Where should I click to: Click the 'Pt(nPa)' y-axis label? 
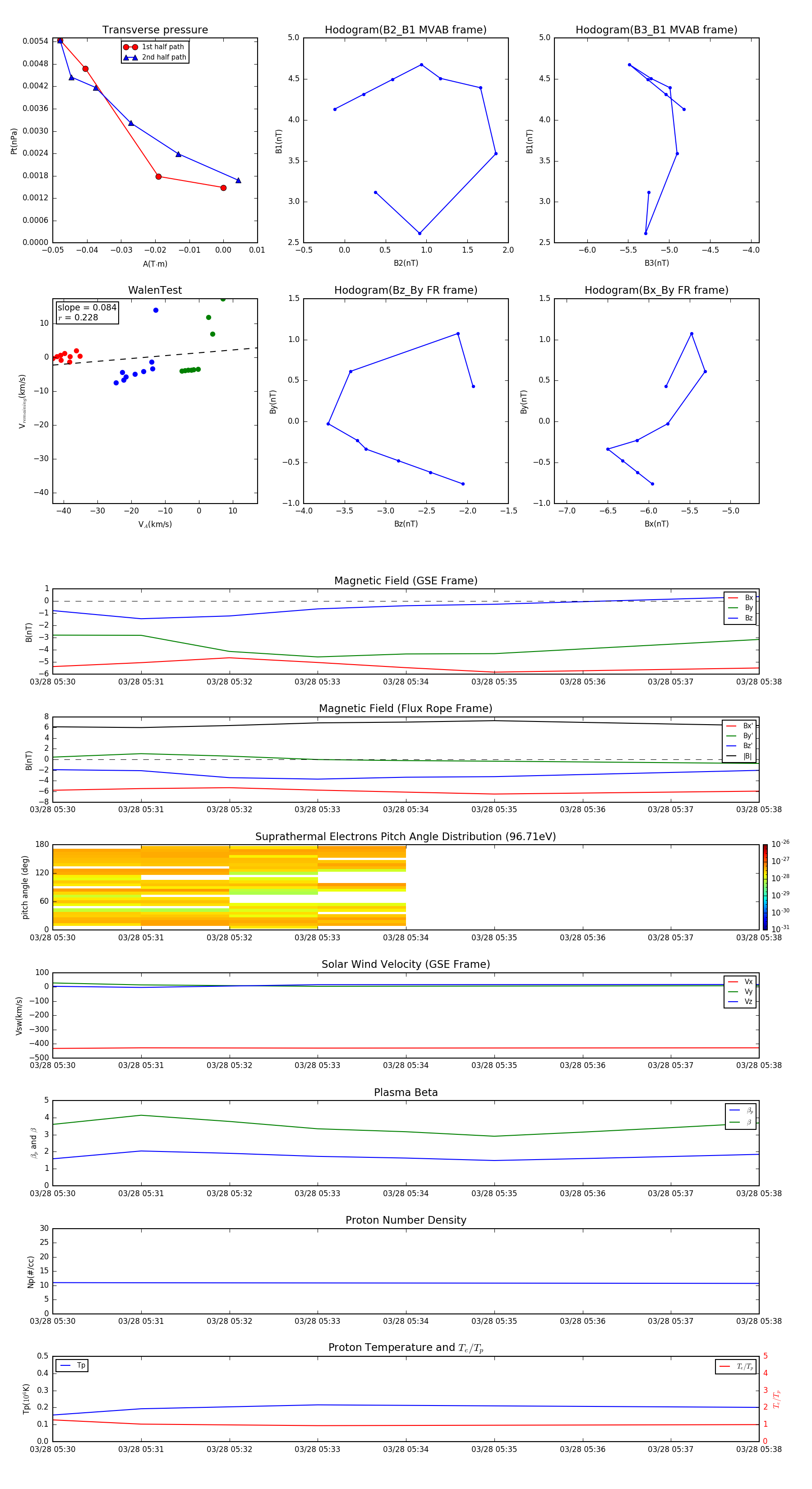click(x=14, y=141)
